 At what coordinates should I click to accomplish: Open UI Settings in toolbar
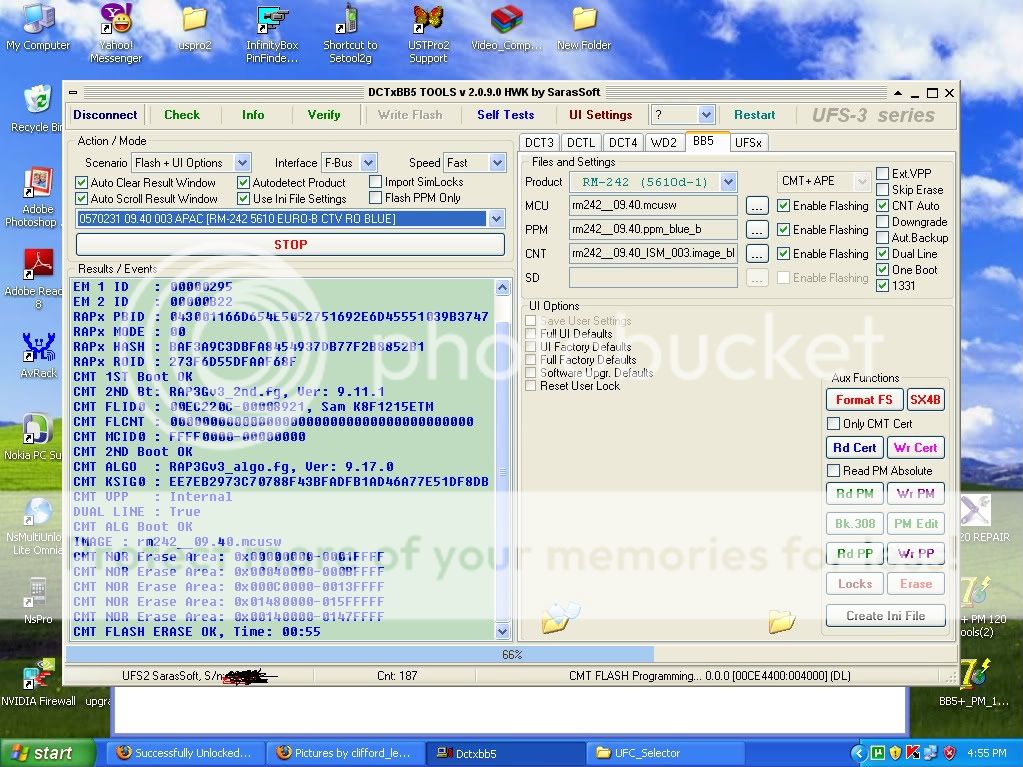tap(600, 115)
